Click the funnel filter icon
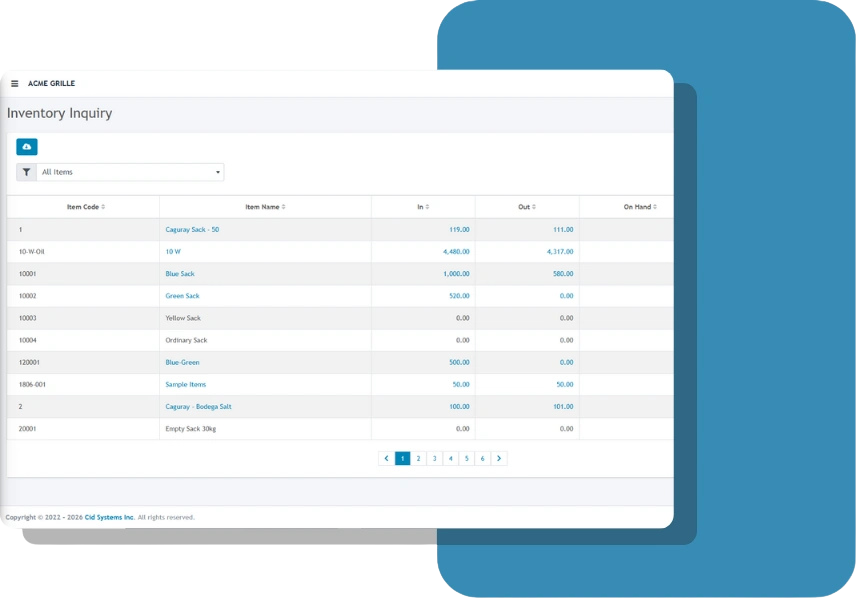Screen dimensions: 857x599 pyautogui.click(x=27, y=172)
